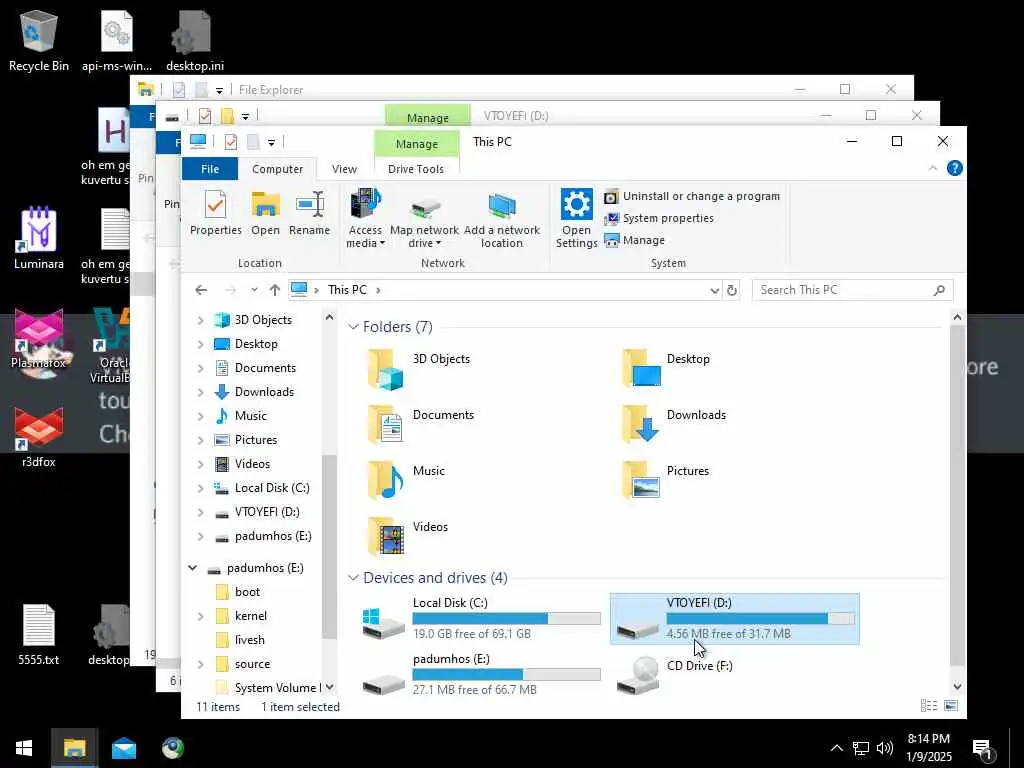Click System properties in the ribbon
Viewport: 1024px width, 768px height.
pyautogui.click(x=659, y=218)
